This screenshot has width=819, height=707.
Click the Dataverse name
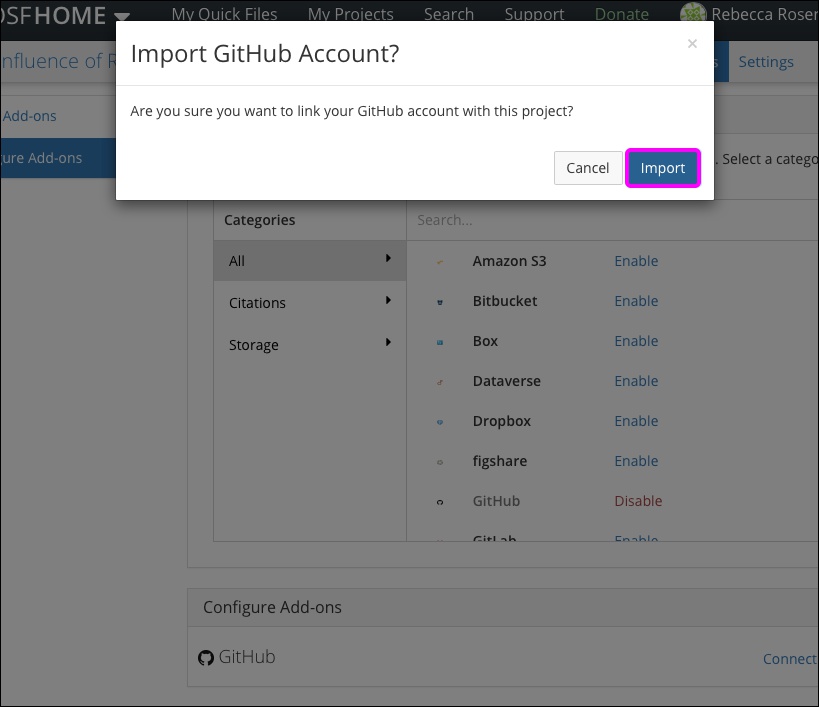coord(507,381)
